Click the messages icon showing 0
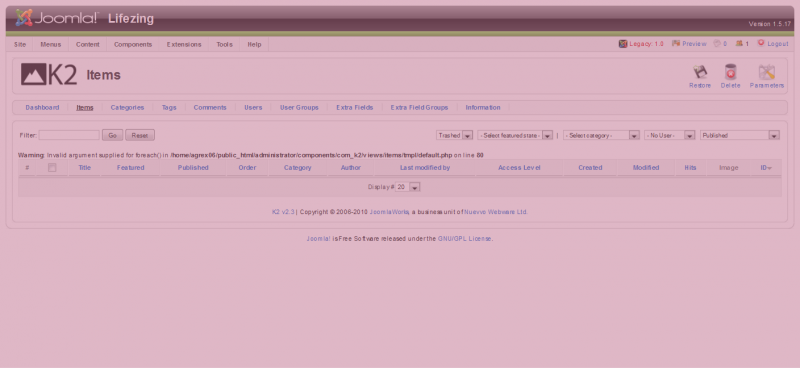Screen dimensions: 800x368 point(717,44)
